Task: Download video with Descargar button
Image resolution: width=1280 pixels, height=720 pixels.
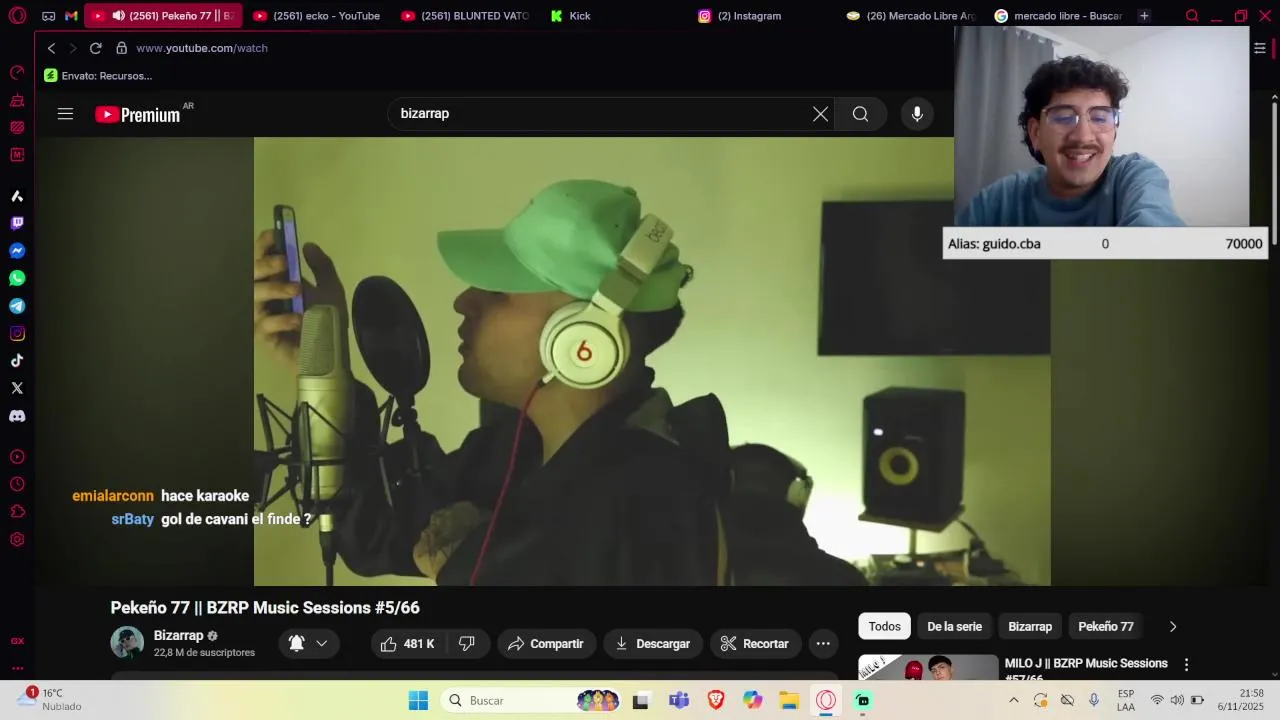Action: (x=653, y=644)
